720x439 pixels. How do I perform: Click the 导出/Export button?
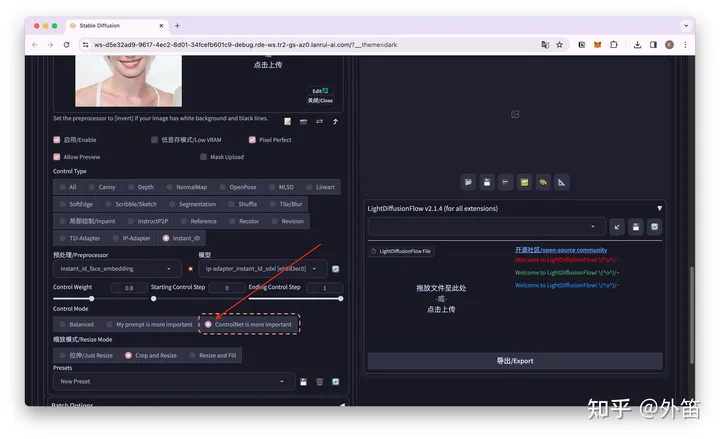coord(515,361)
